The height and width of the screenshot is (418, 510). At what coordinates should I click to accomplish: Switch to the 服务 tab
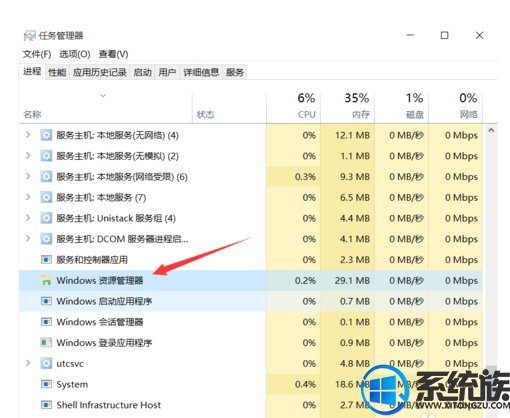pos(235,72)
